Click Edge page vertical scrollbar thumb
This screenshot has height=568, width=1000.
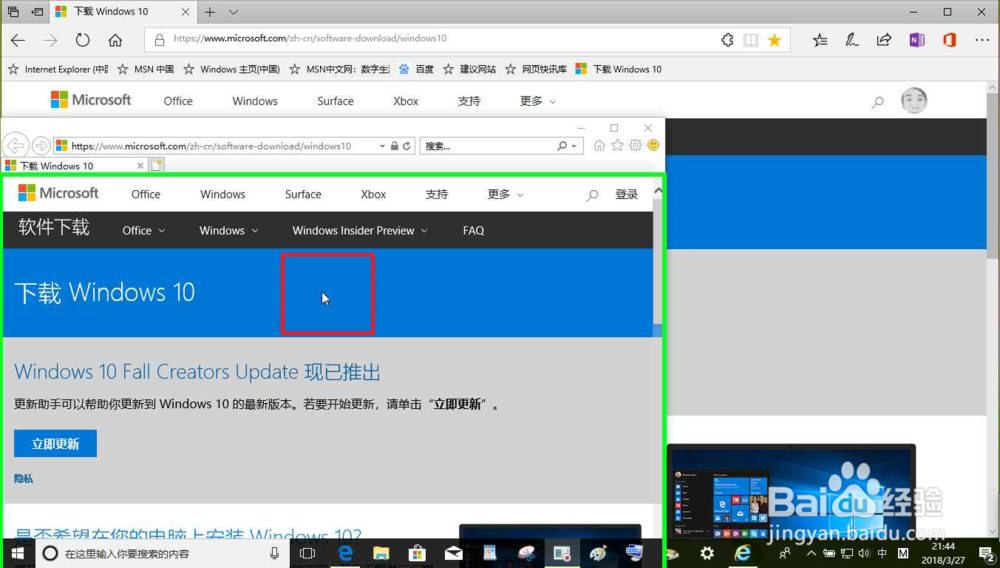point(993,175)
